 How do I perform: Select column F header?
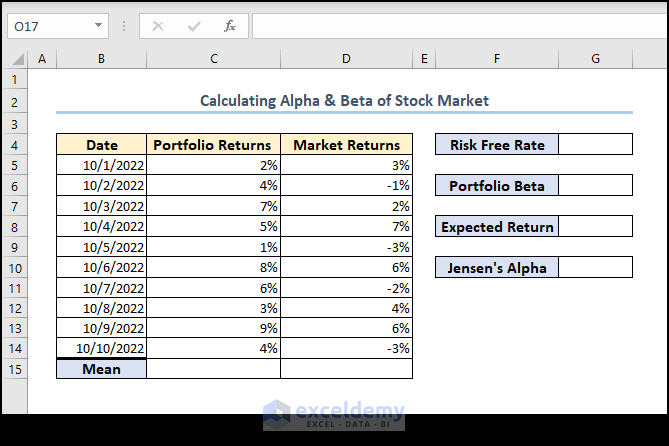[496, 60]
